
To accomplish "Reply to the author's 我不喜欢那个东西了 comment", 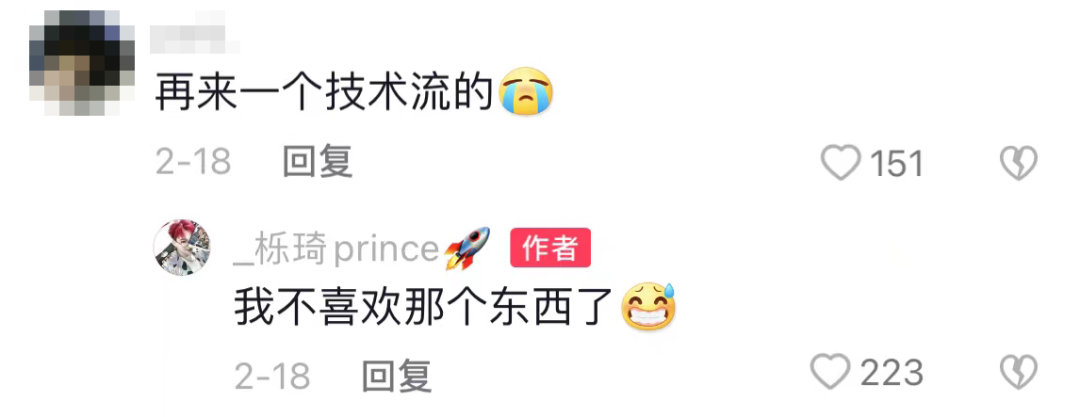I will click(397, 375).
